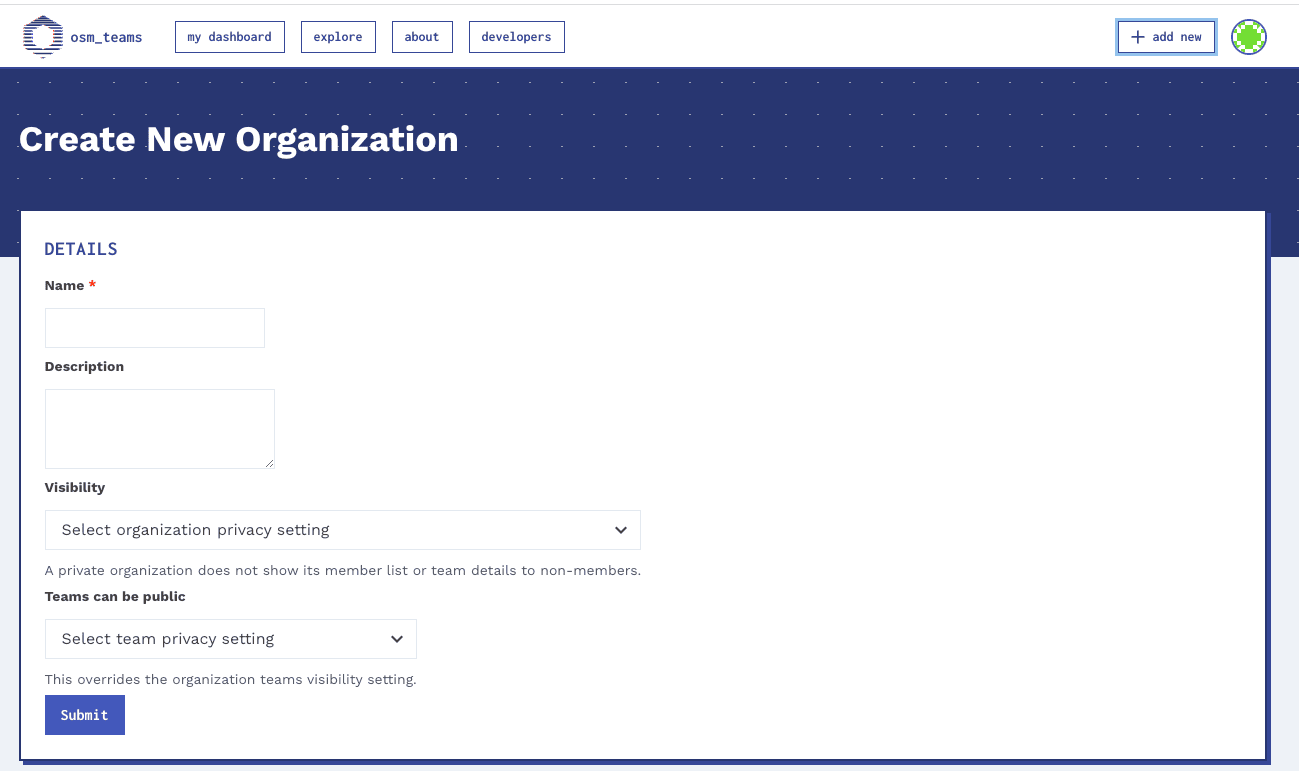Open the user profile avatar icon
The width and height of the screenshot is (1299, 771).
coord(1248,36)
